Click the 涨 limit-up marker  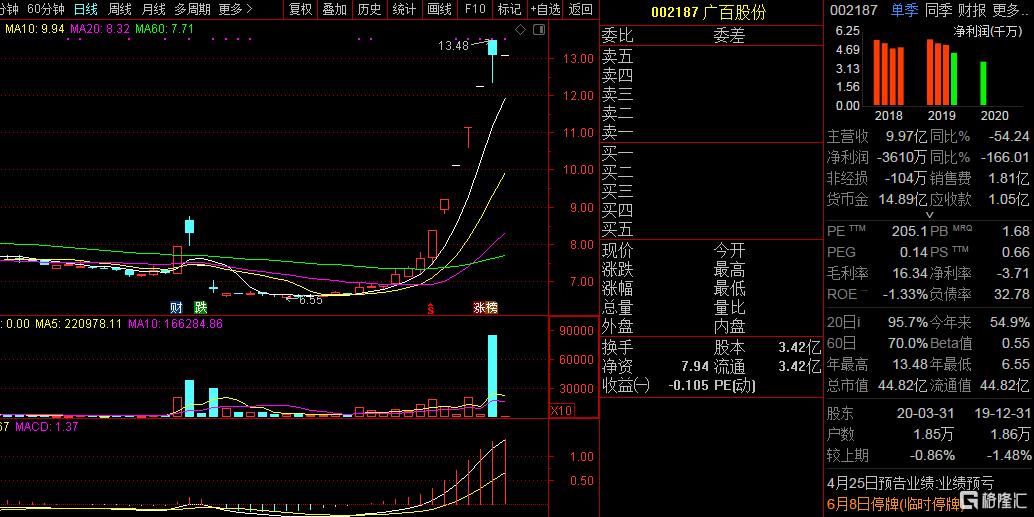[x=478, y=307]
